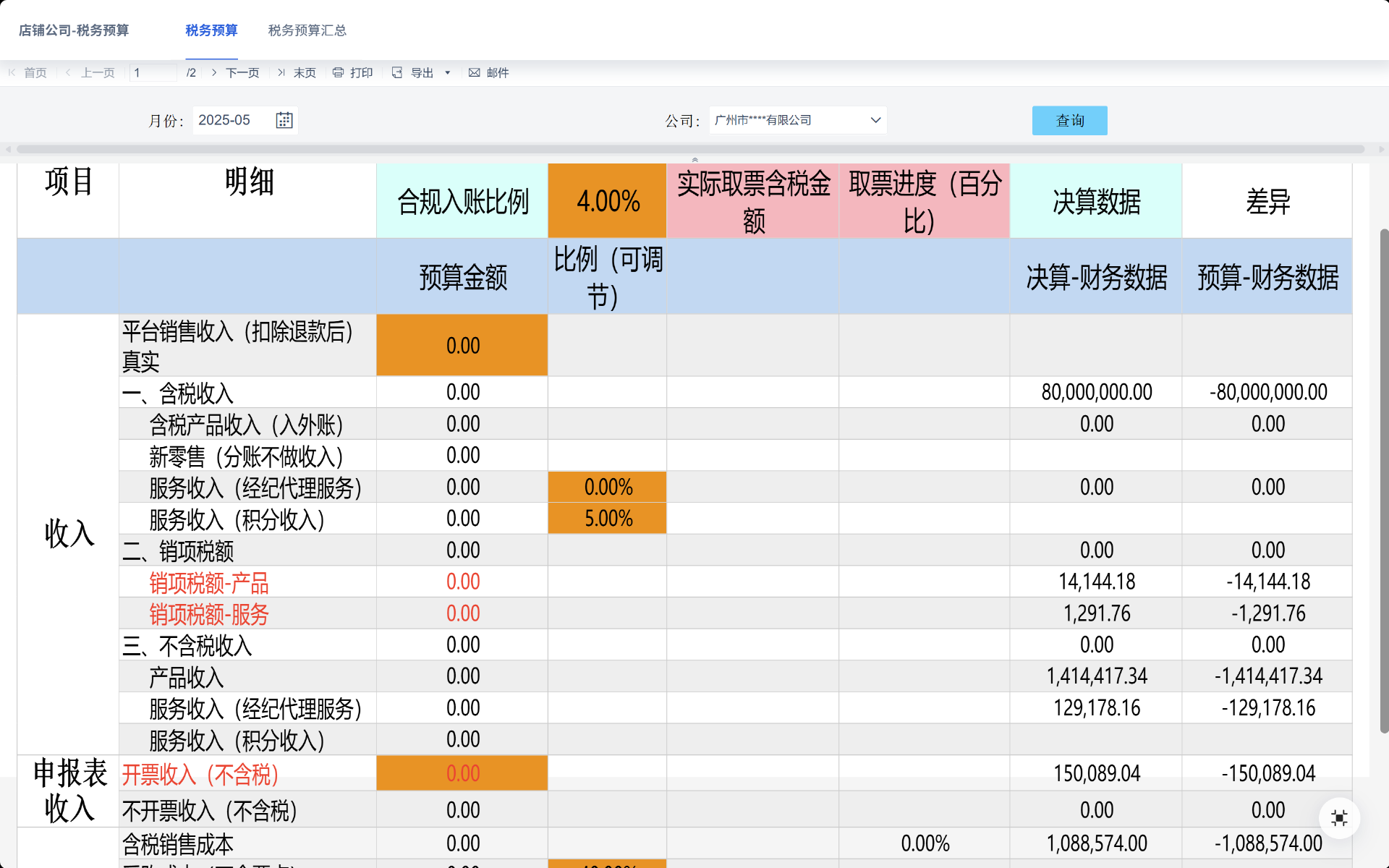Screen dimensions: 1389x868
Task: Collapse the parameter panel with the small chevron
Action: click(x=694, y=159)
